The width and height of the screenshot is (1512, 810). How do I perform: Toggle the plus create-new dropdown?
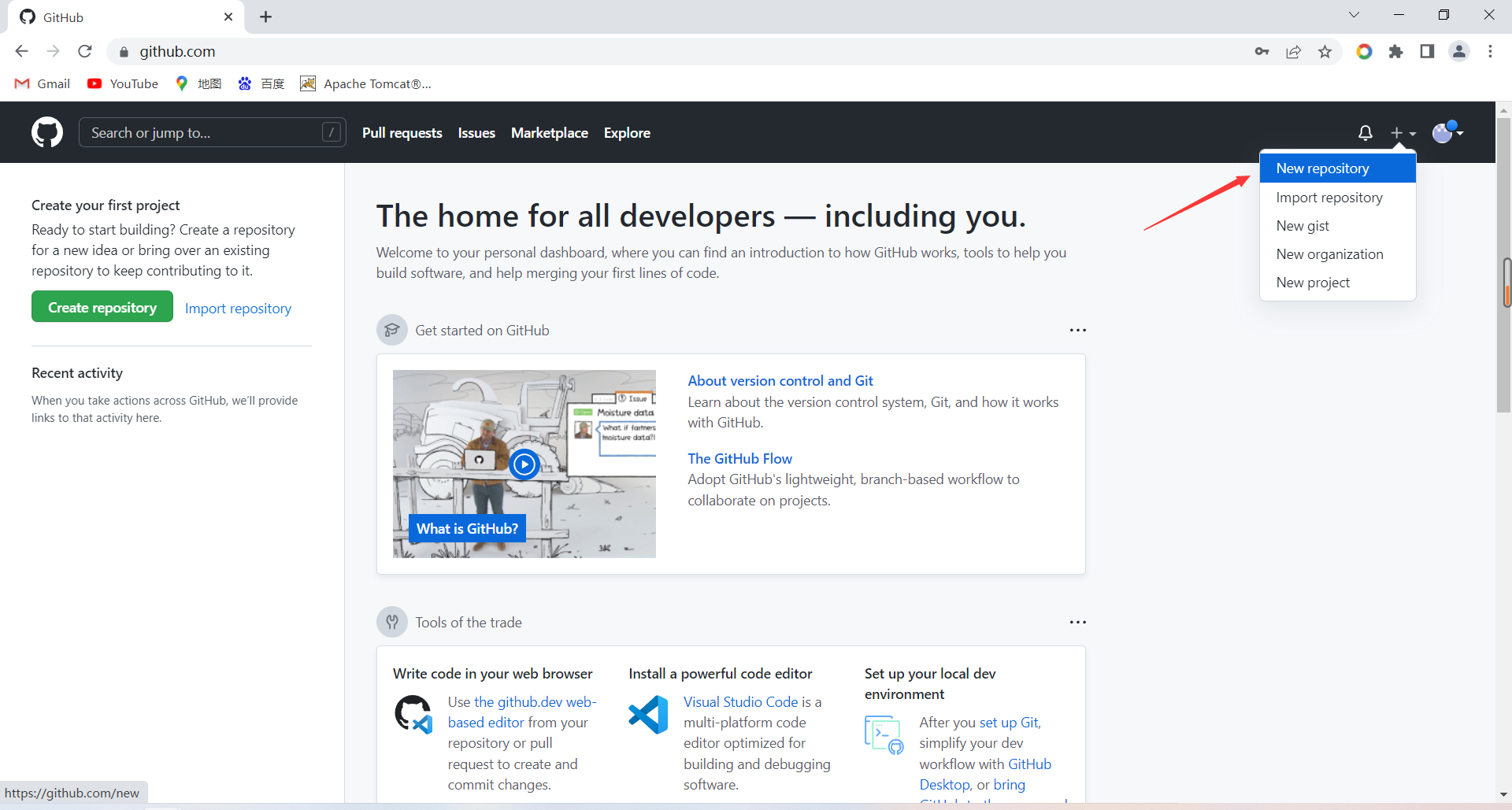click(1403, 133)
